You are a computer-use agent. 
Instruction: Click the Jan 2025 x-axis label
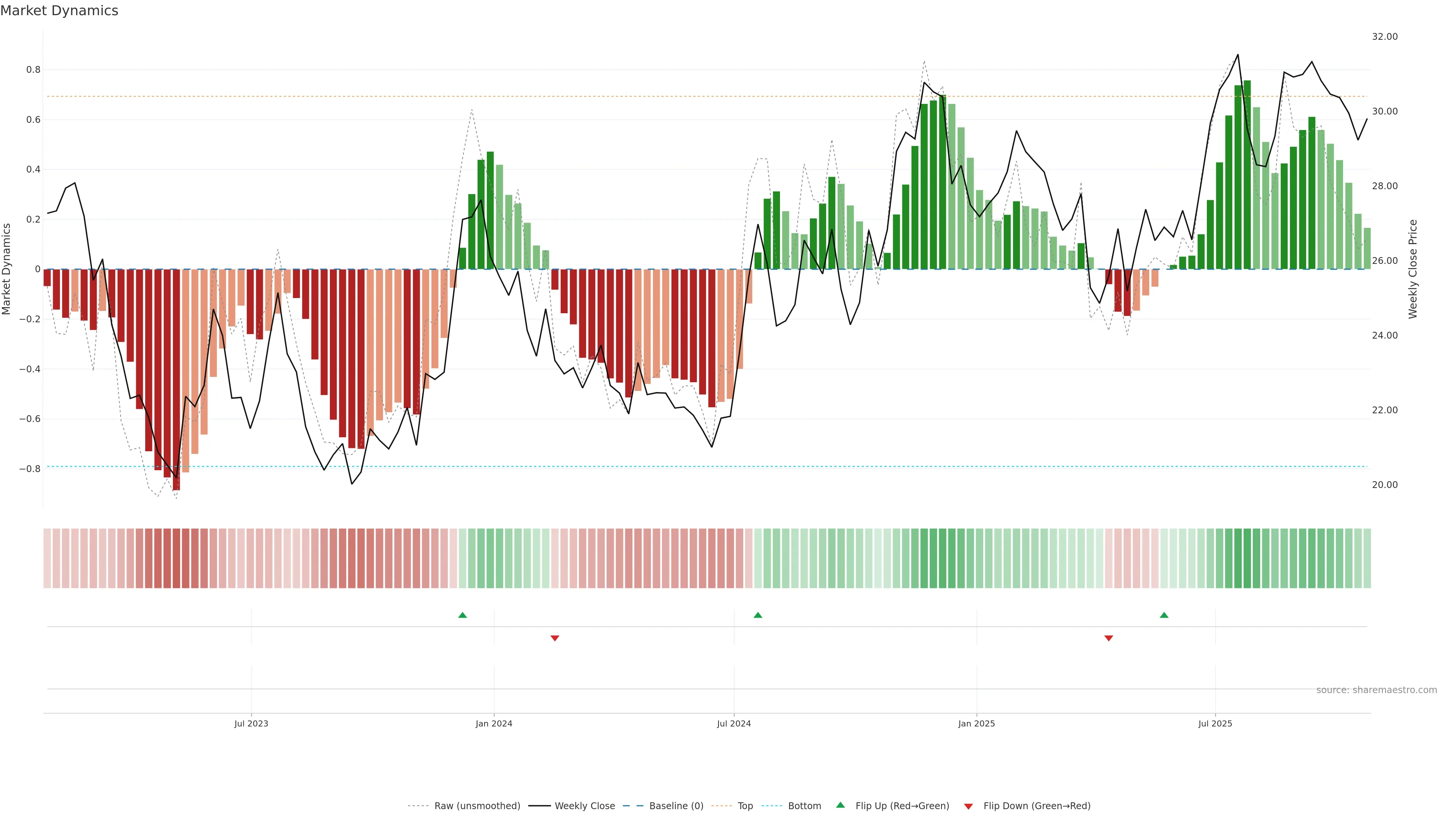976,723
